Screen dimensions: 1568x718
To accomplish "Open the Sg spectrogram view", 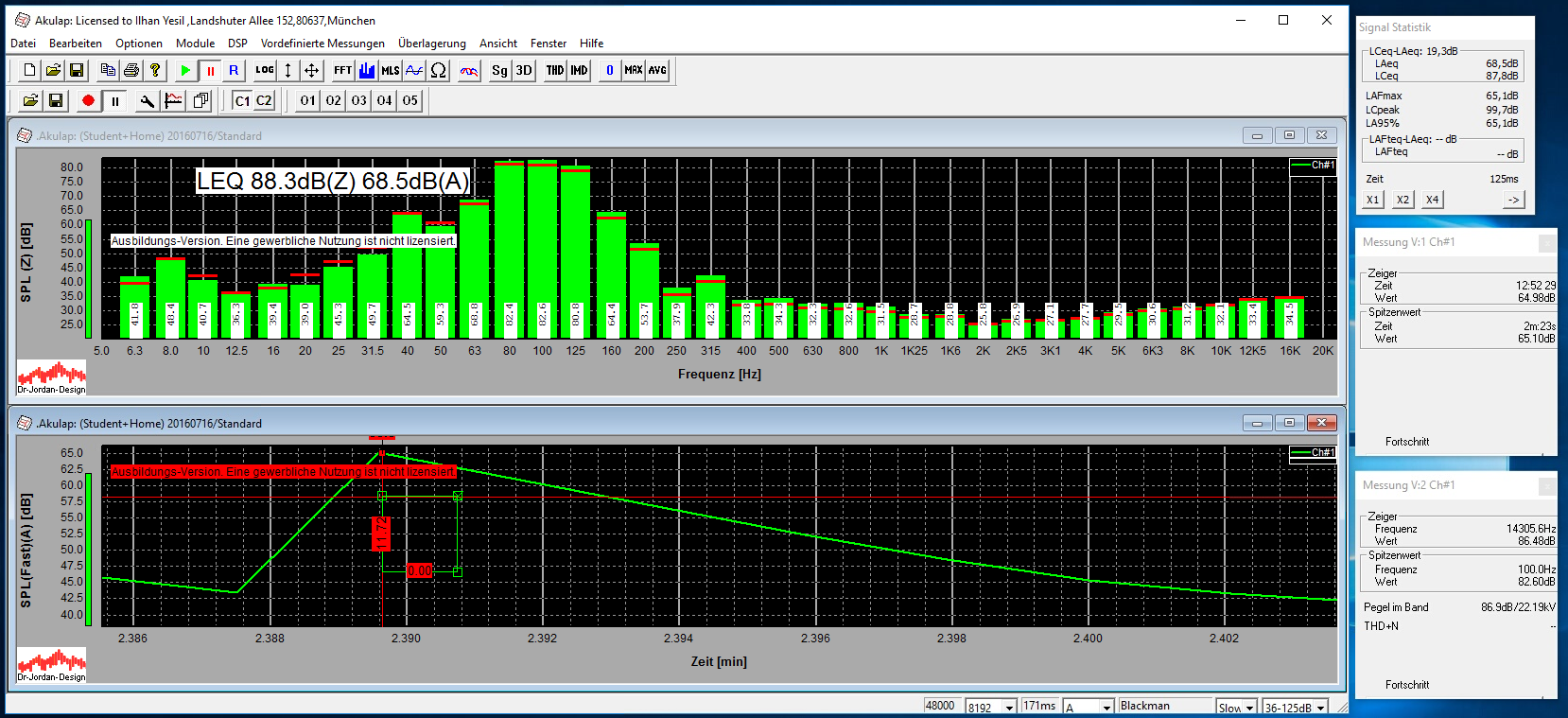I will (499, 70).
